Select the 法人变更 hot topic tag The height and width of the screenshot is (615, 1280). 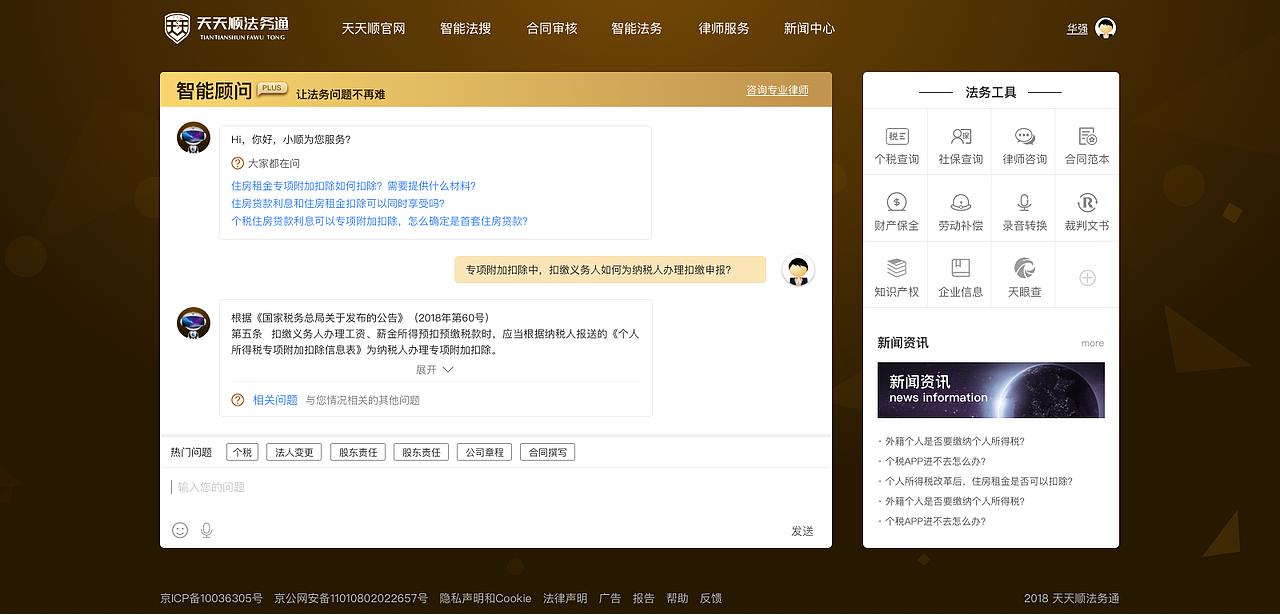[294, 452]
